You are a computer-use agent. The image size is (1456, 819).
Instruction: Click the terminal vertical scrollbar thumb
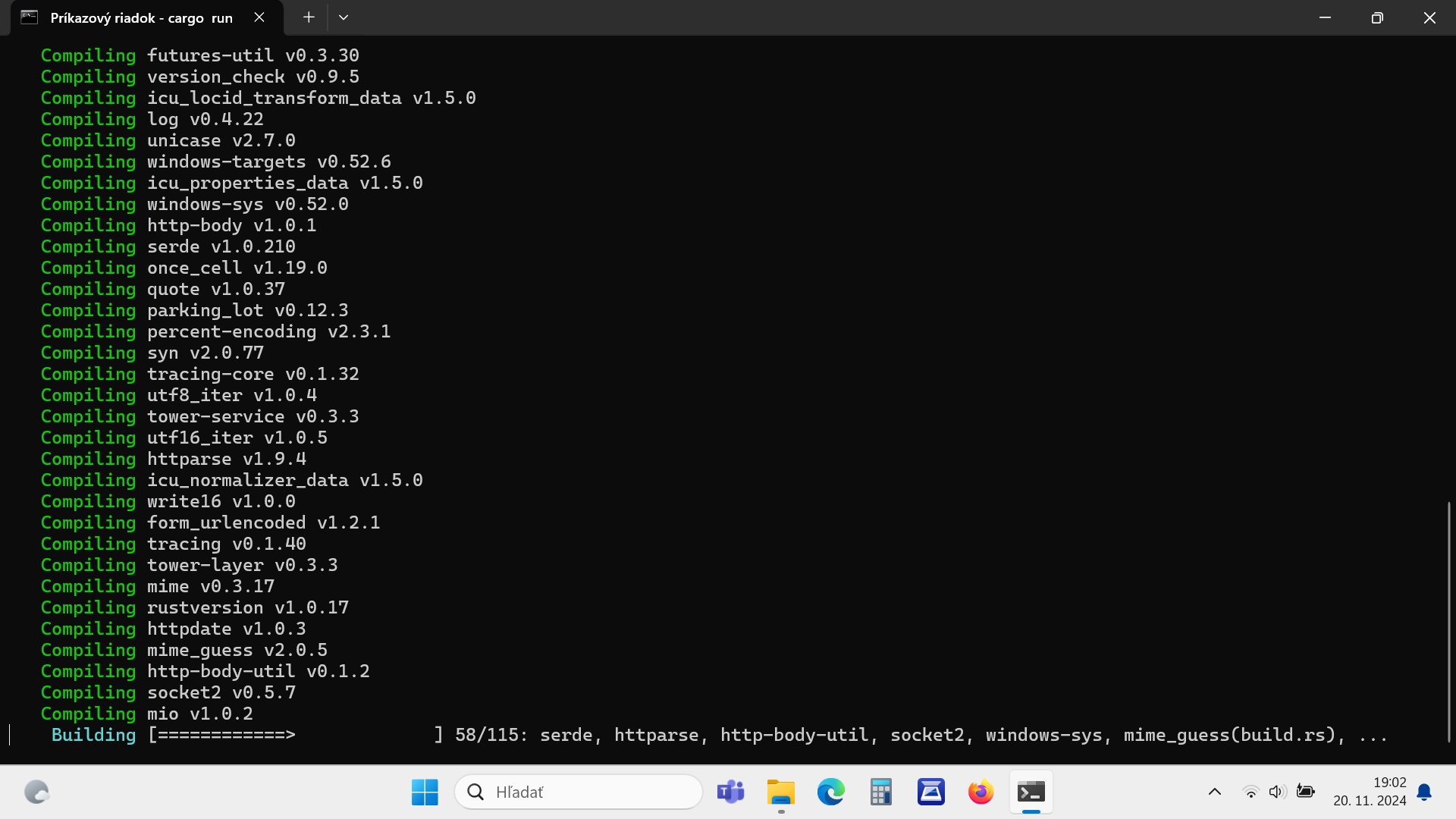pyautogui.click(x=1448, y=622)
